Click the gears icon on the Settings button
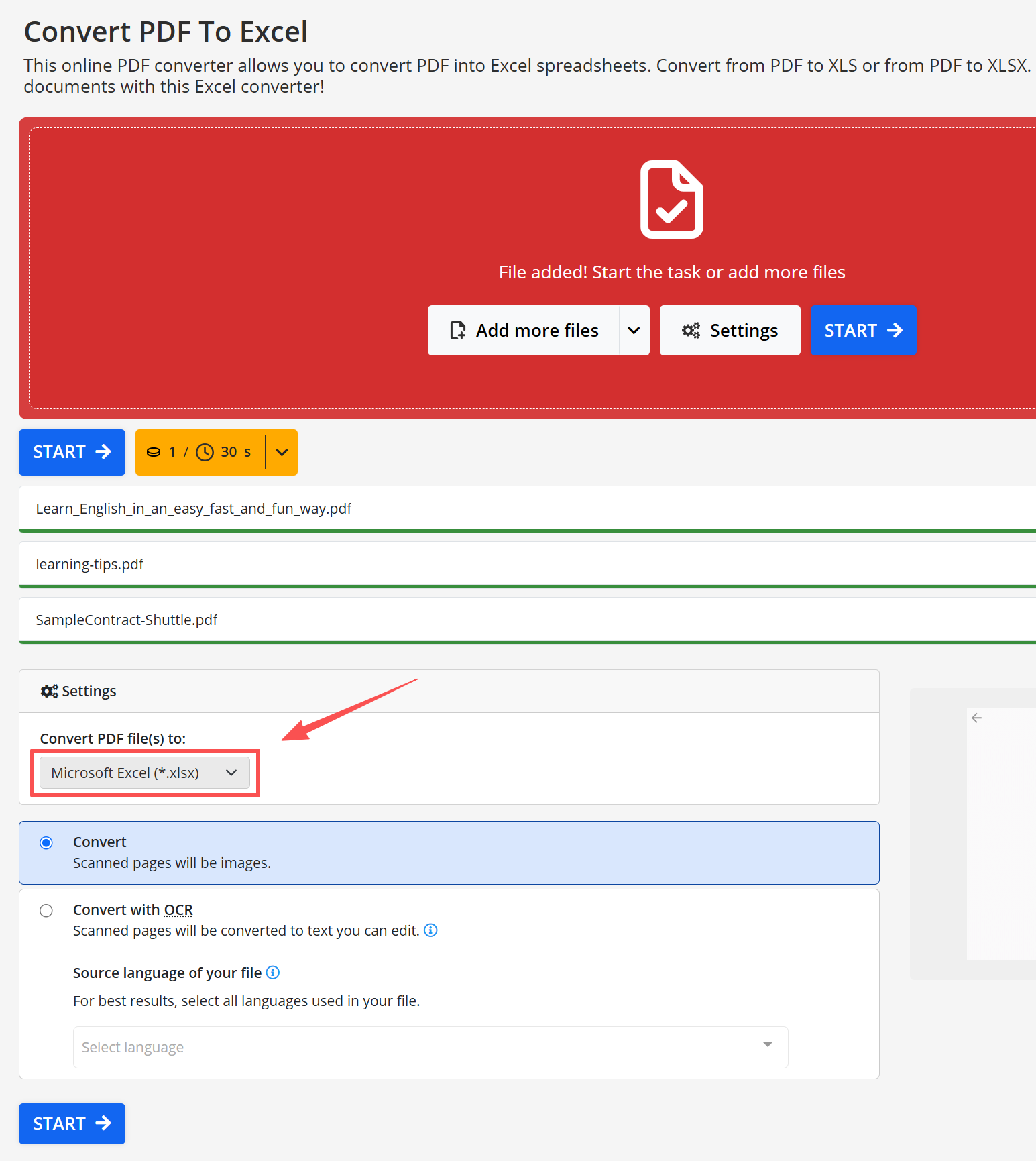Image resolution: width=1036 pixels, height=1161 pixels. [x=691, y=331]
